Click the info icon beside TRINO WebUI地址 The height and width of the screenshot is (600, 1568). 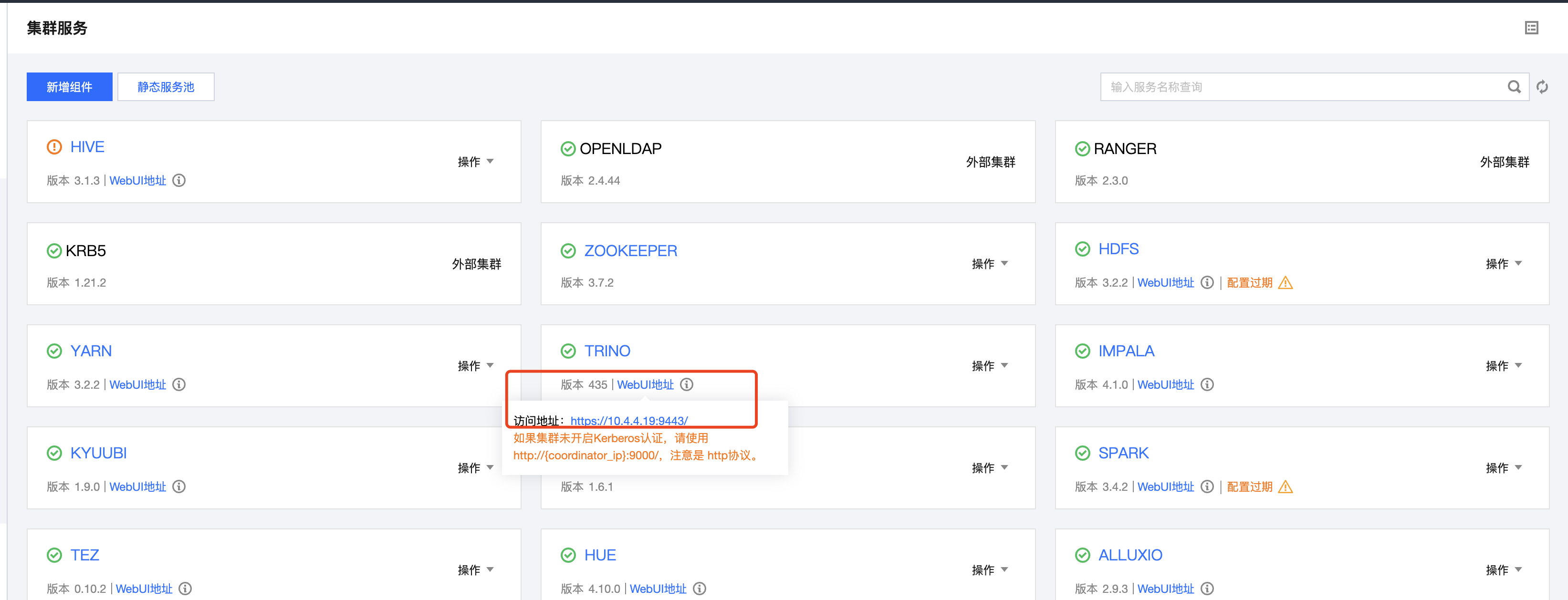[687, 384]
